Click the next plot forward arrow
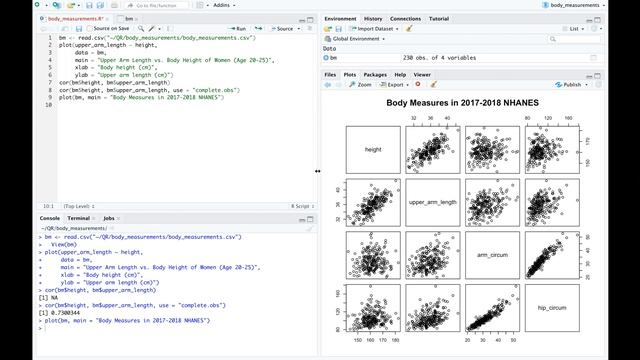 point(338,84)
